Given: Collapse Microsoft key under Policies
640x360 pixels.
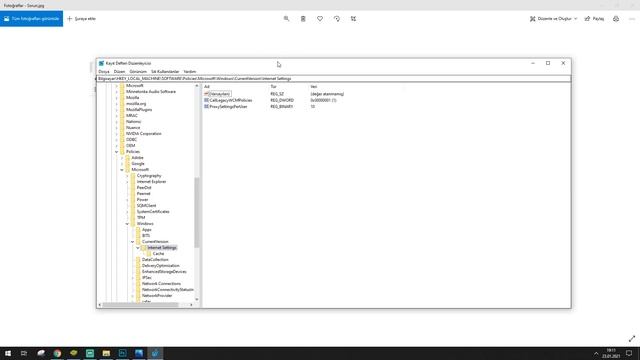Looking at the screenshot, I should [x=122, y=170].
